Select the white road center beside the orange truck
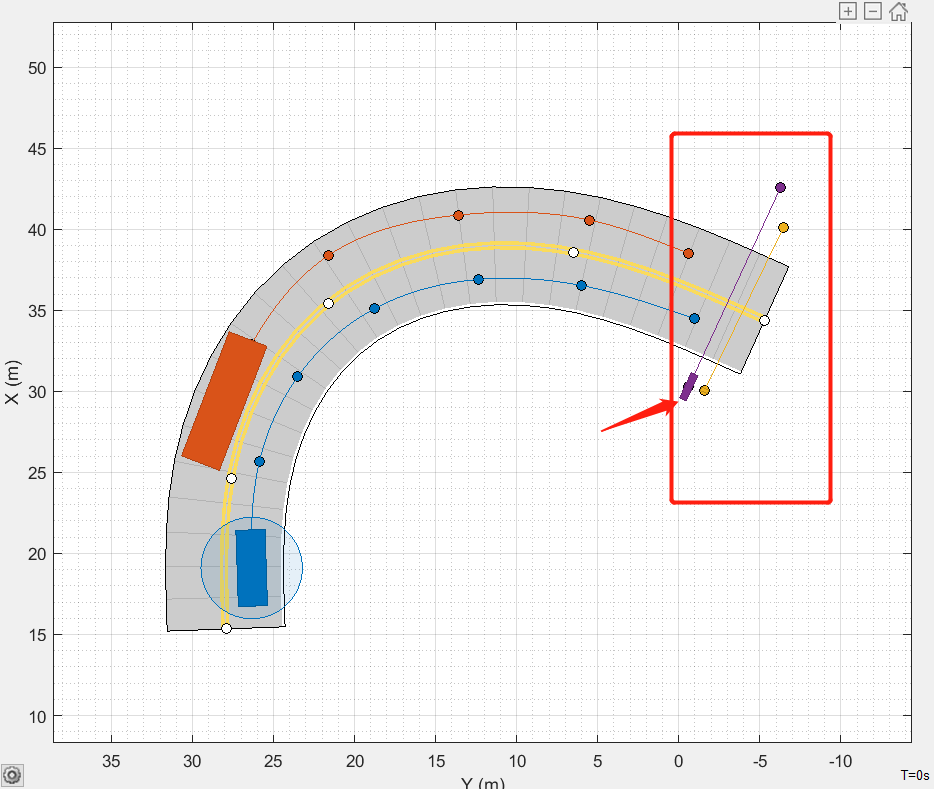 point(231,479)
